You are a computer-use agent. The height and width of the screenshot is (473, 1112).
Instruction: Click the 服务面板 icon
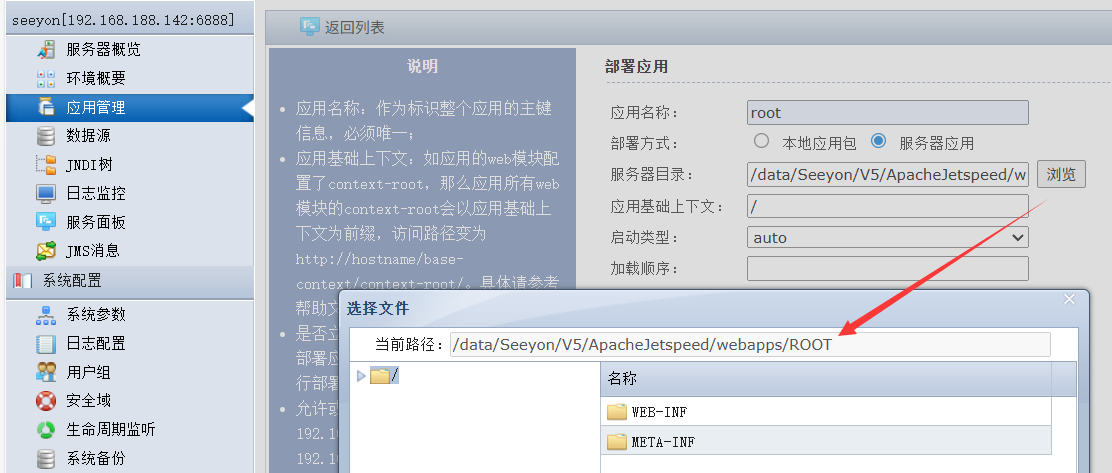tap(46, 222)
